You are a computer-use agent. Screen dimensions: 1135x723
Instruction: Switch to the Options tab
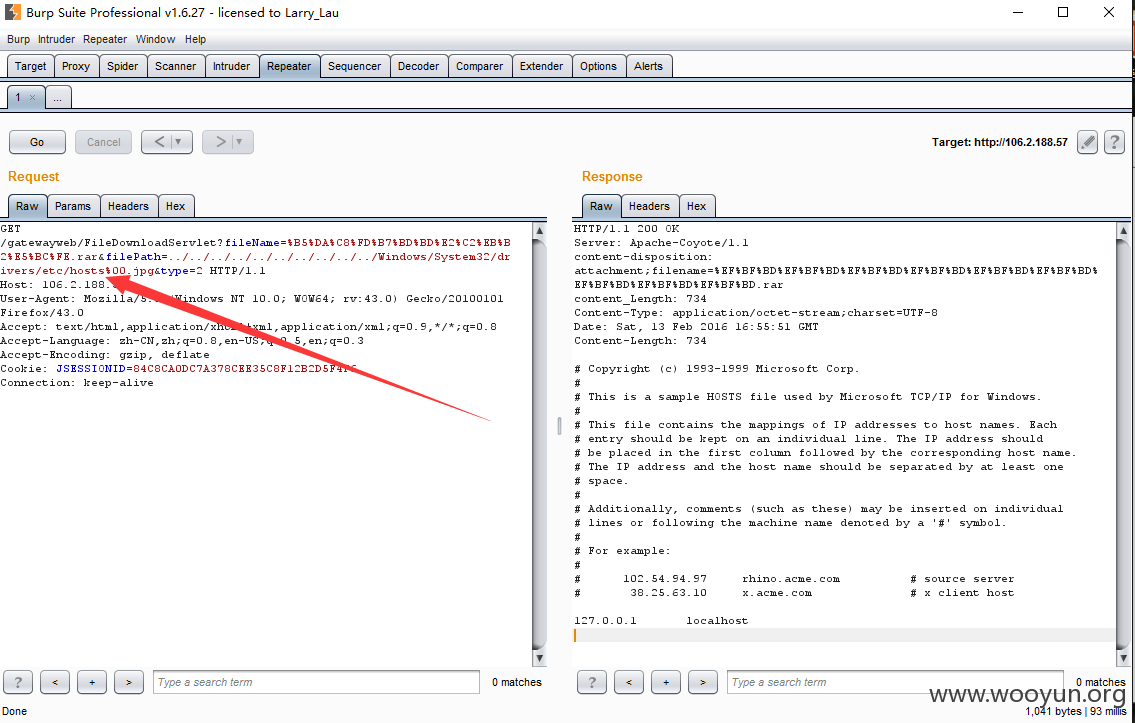[x=599, y=66]
